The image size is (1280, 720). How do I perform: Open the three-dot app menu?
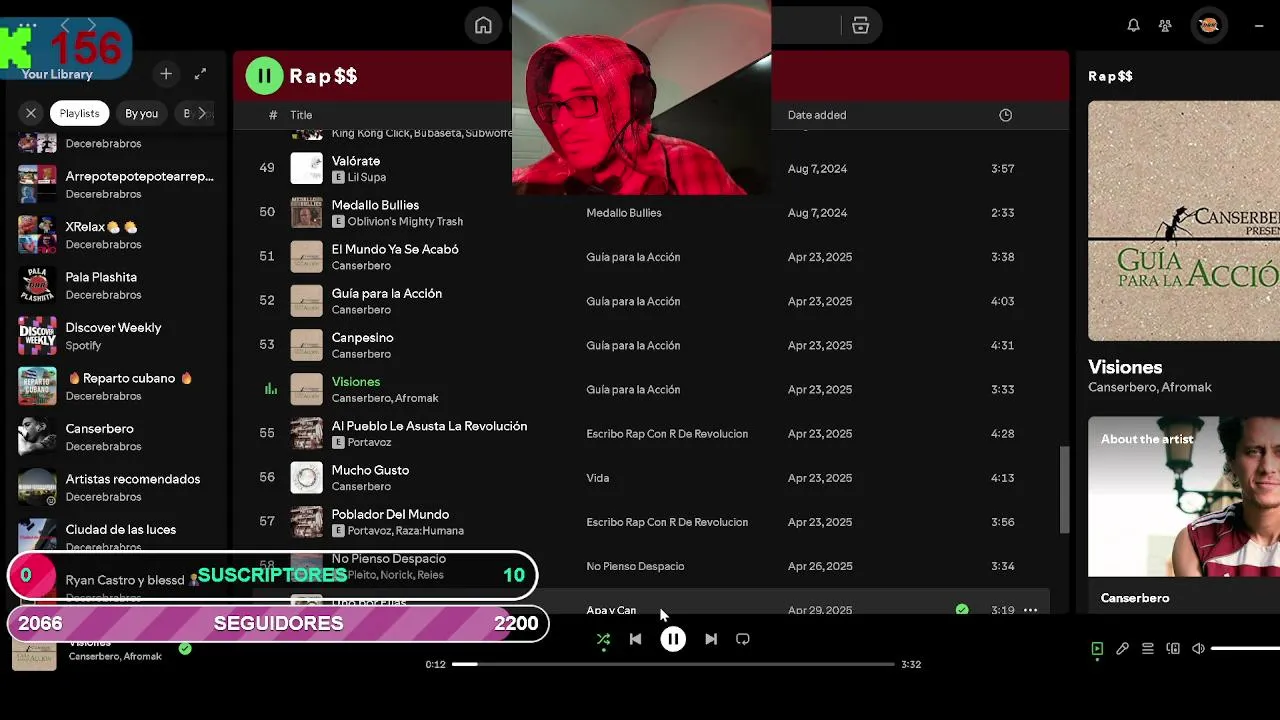(28, 25)
